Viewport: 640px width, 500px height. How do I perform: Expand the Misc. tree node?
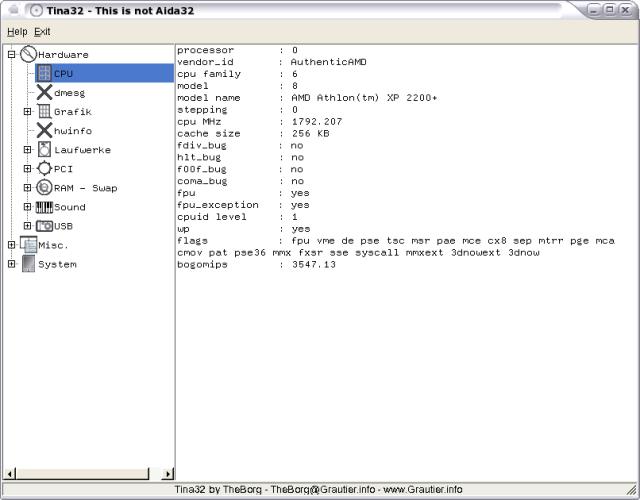point(11,245)
